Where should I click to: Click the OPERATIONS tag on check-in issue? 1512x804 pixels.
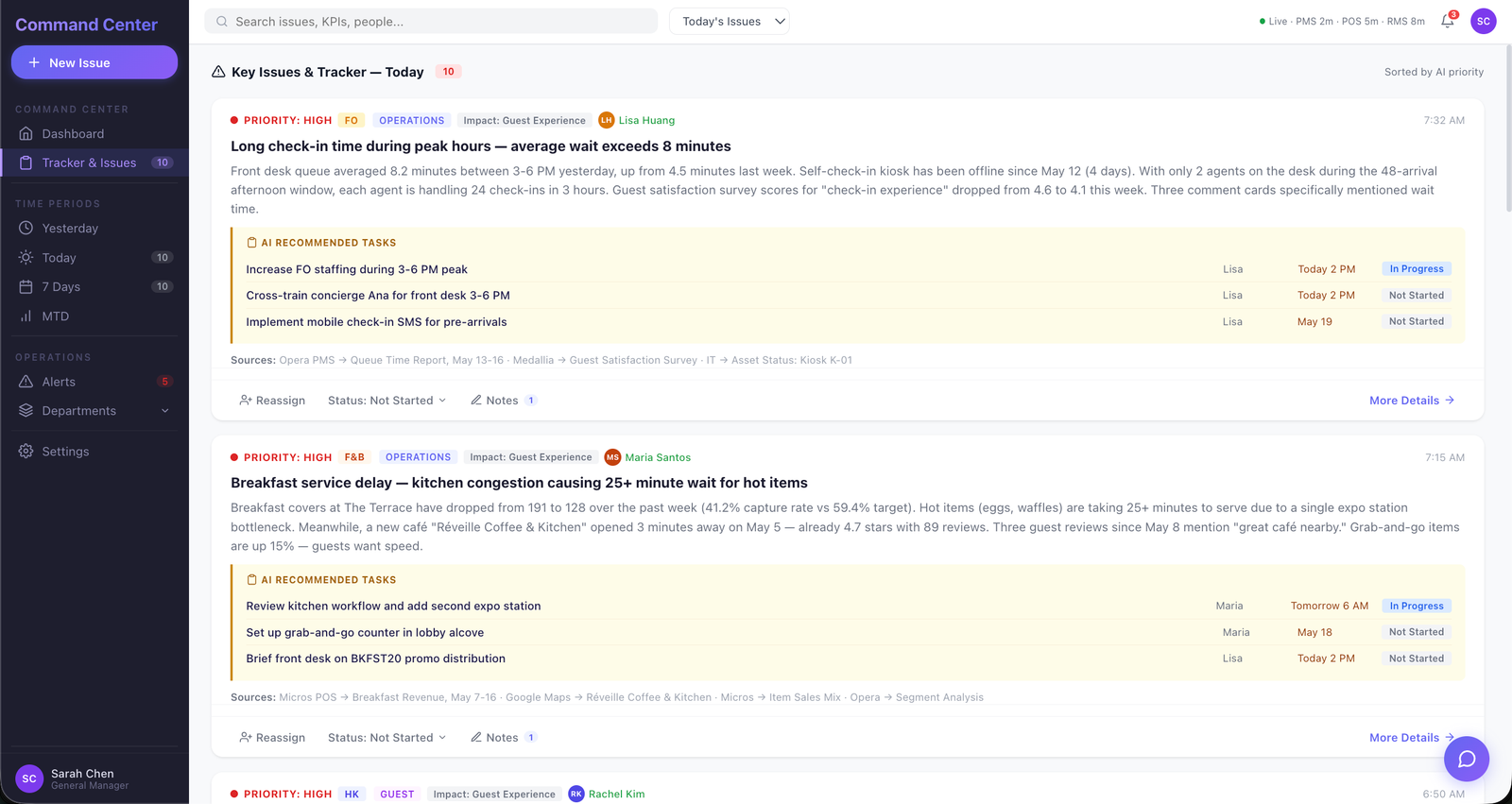pyautogui.click(x=411, y=120)
